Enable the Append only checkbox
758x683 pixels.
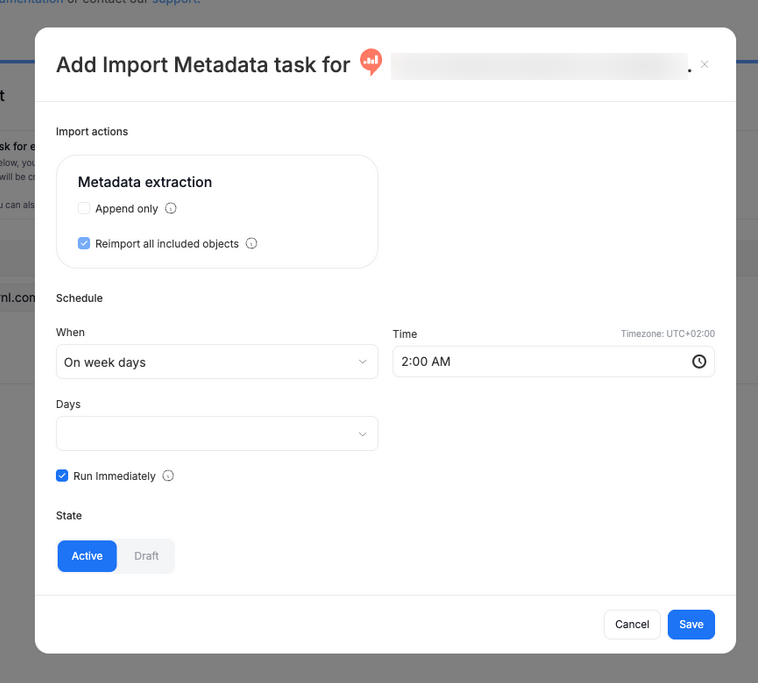84,208
